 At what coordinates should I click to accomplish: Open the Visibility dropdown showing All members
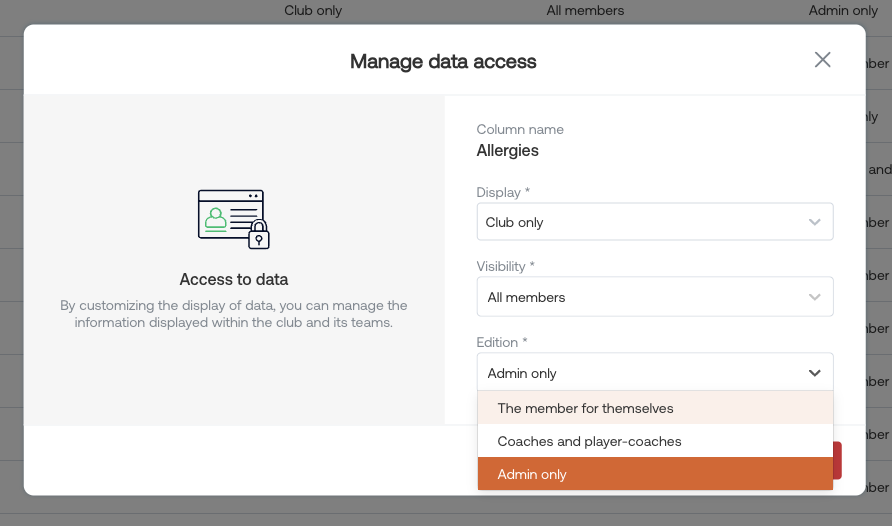655,297
